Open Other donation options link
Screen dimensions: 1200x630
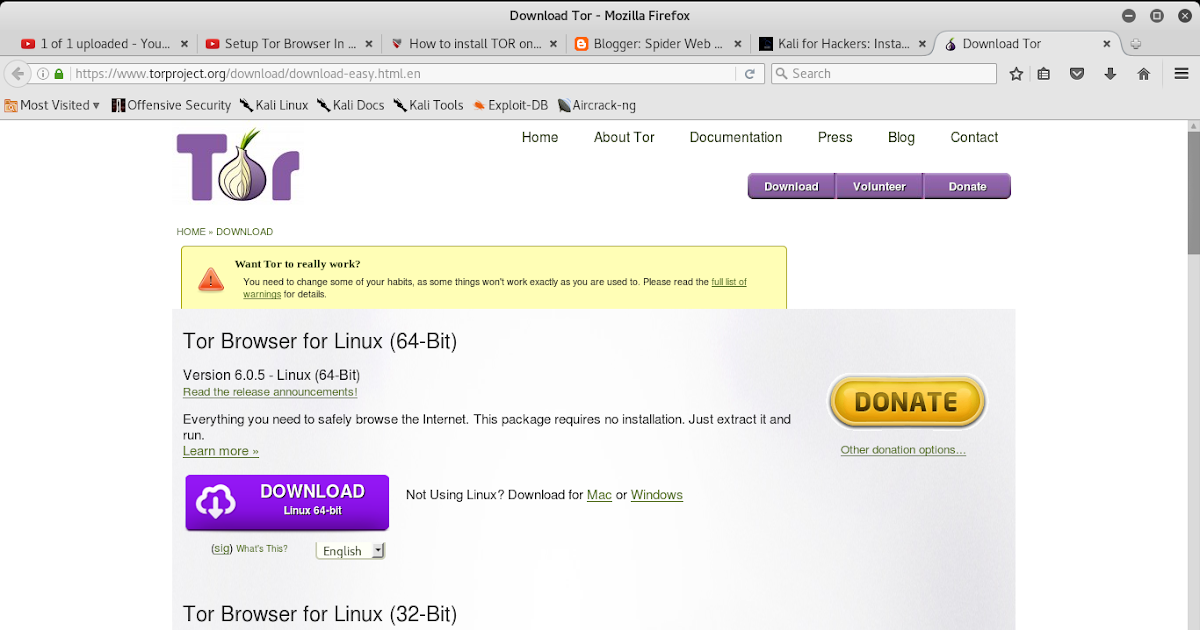click(x=903, y=450)
